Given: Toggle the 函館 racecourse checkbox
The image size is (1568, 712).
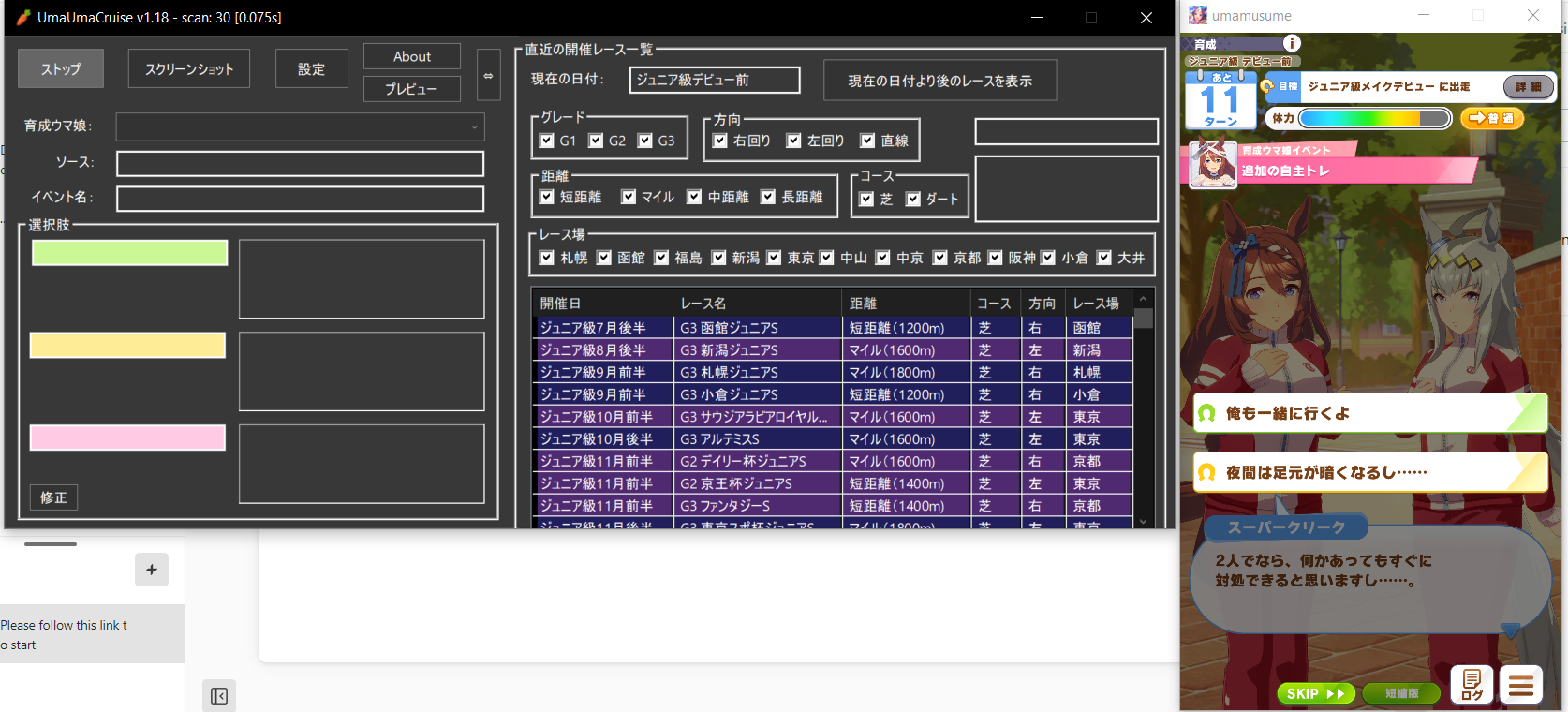Looking at the screenshot, I should [x=605, y=258].
